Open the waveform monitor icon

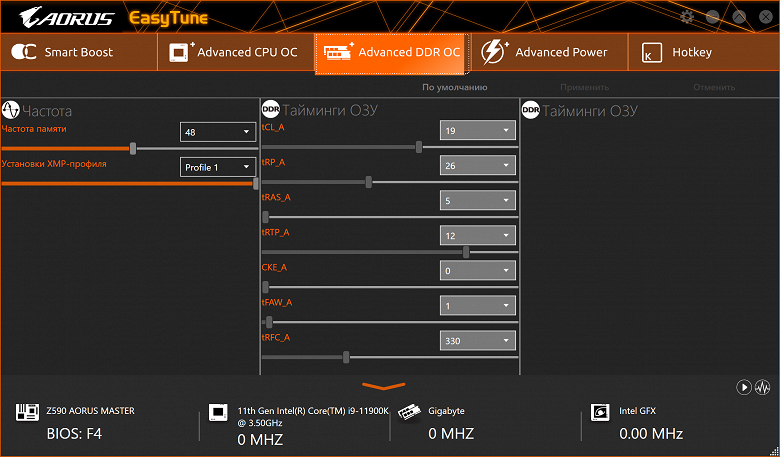pos(763,387)
